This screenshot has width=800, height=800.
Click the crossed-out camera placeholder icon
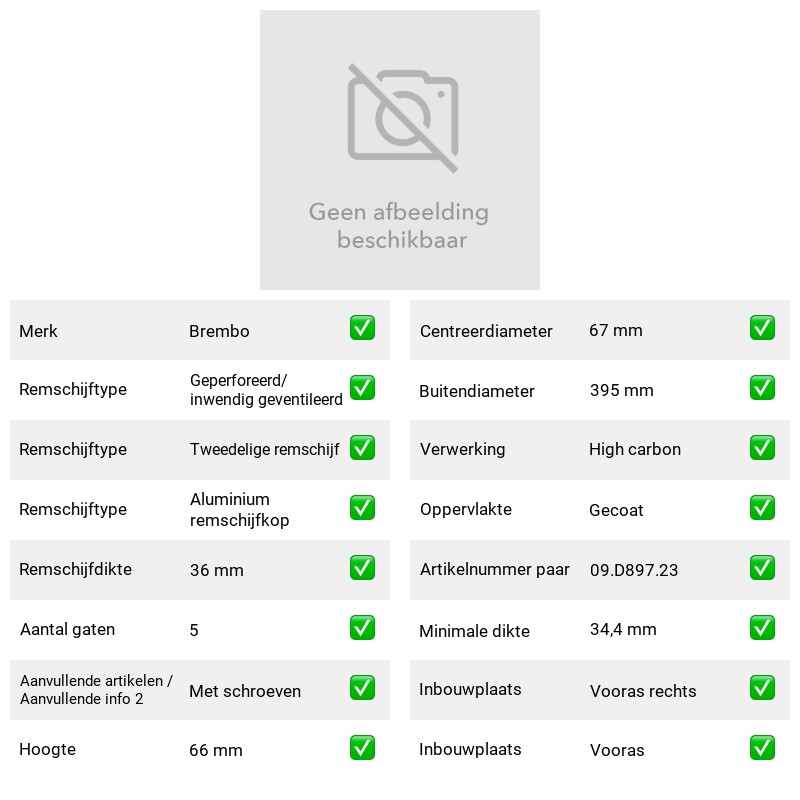(x=403, y=118)
